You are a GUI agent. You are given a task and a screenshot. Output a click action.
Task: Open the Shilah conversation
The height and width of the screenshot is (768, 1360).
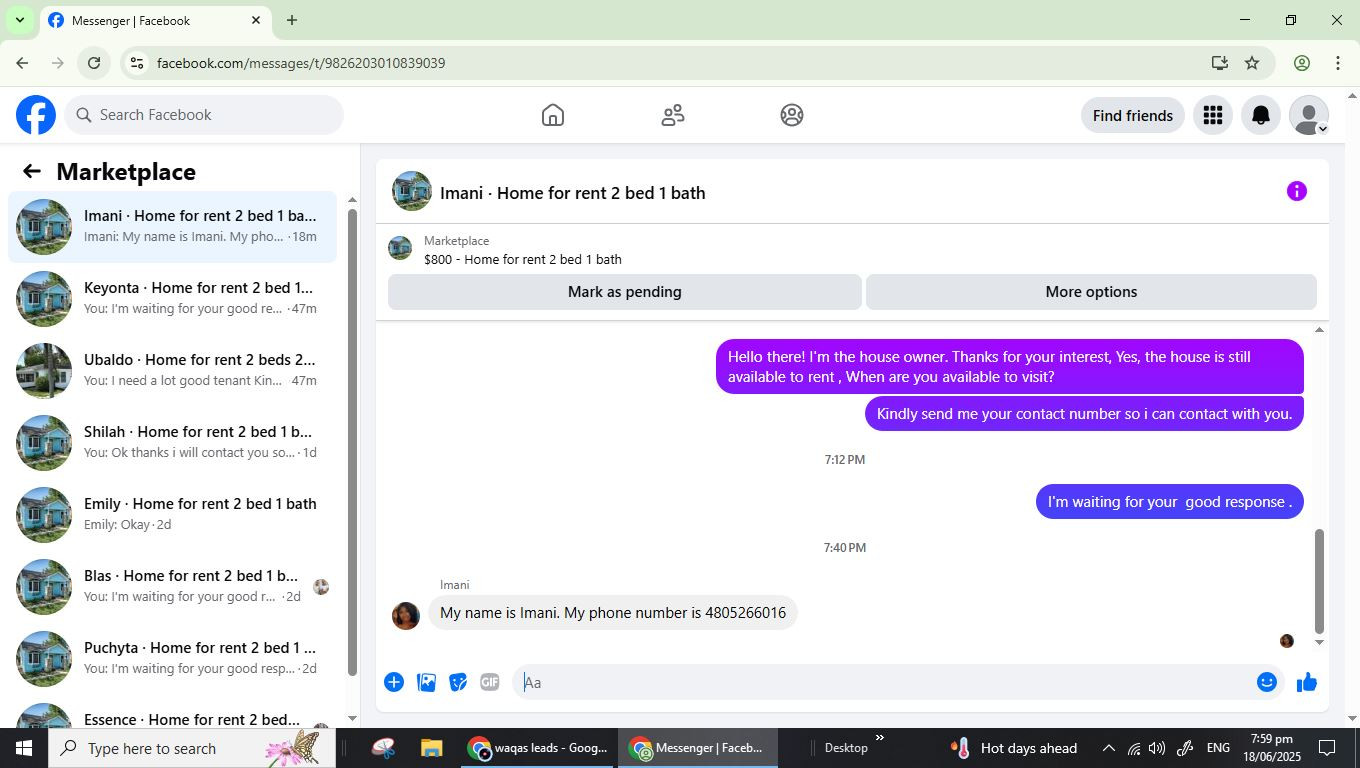172,443
